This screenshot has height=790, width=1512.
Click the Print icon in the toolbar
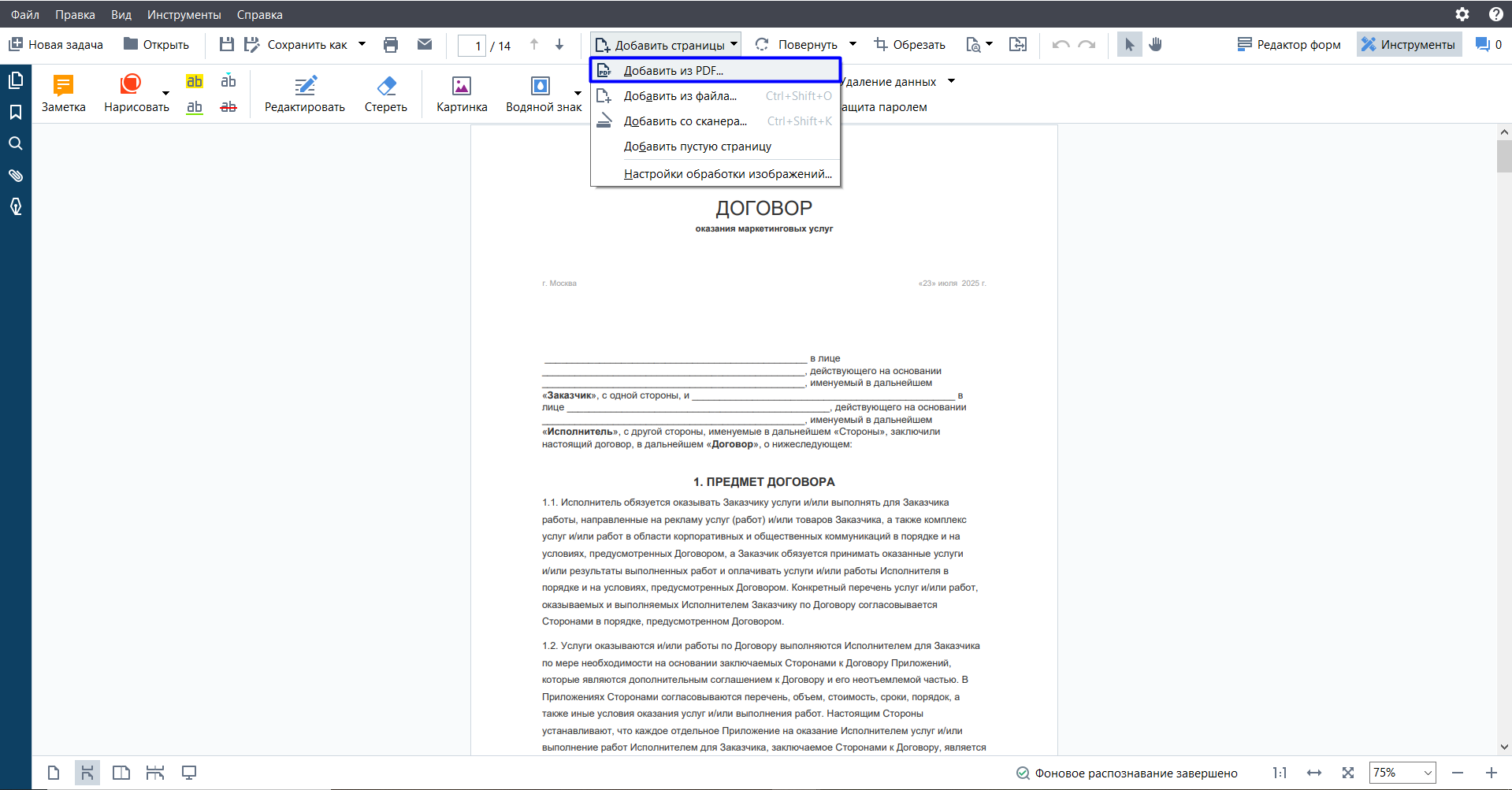(391, 44)
